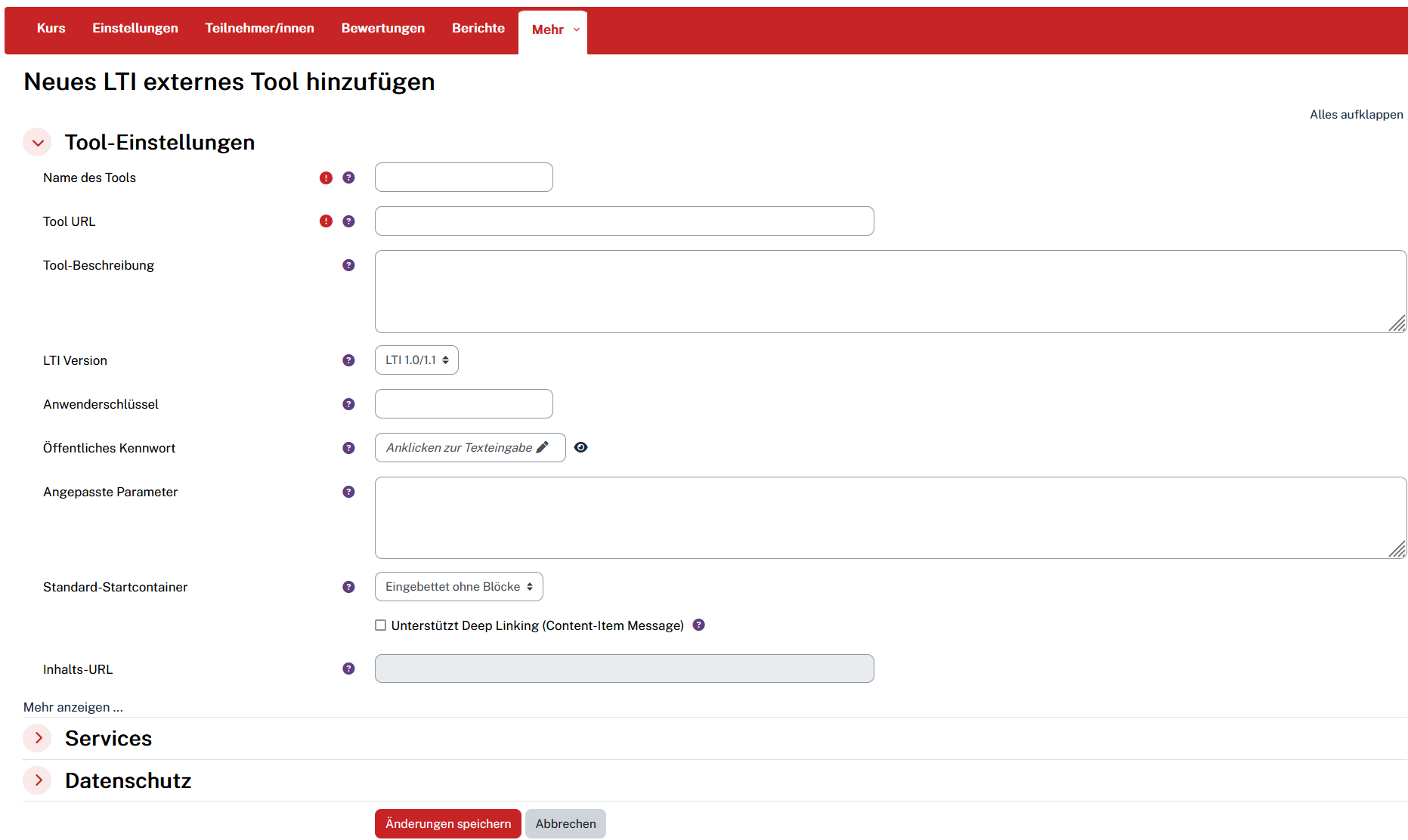Screen dimensions: 1408x840
Task: Click help icon next to Name des Tools
Action: [348, 178]
